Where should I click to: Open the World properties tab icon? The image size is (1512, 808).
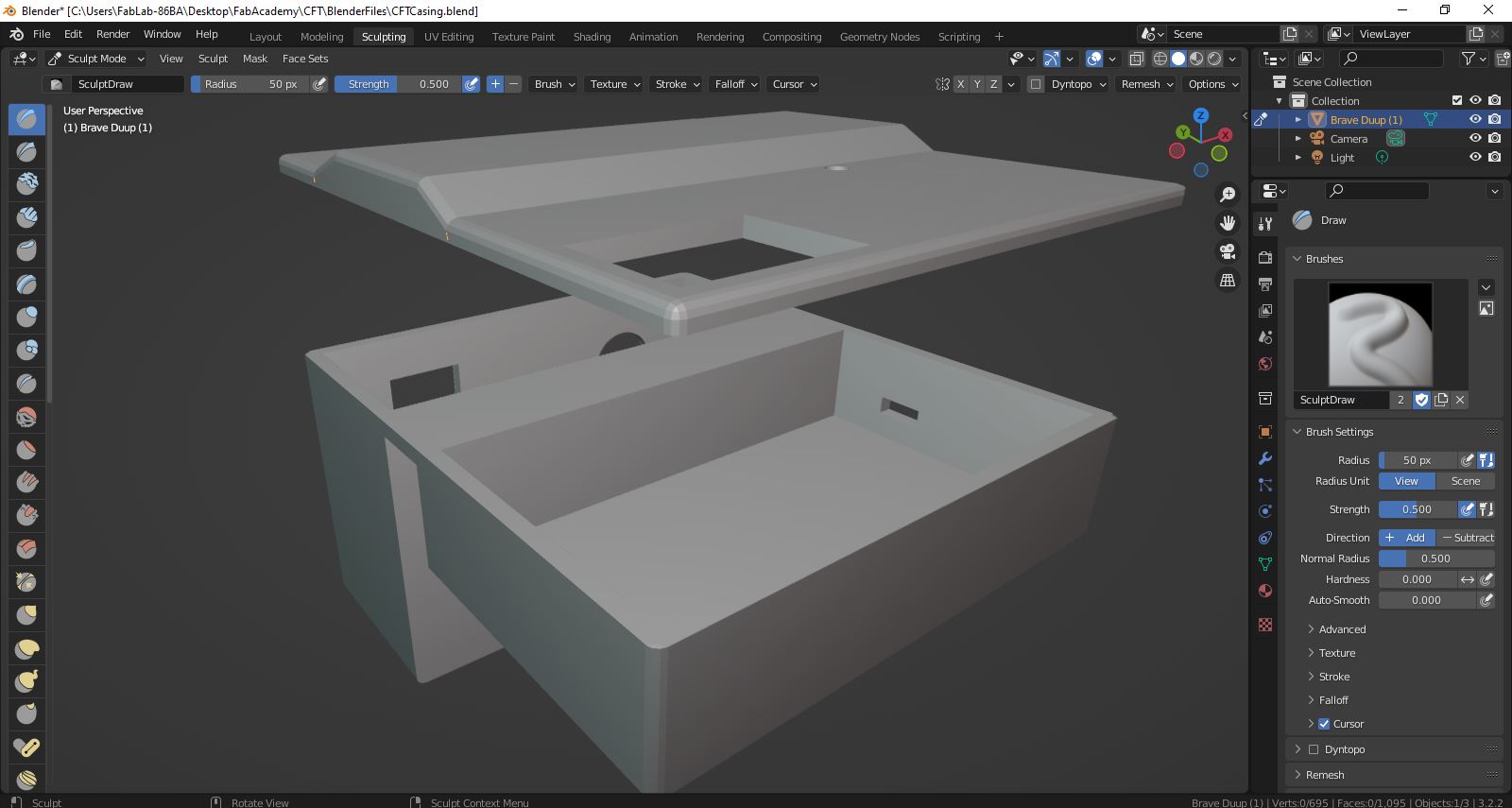click(x=1265, y=364)
